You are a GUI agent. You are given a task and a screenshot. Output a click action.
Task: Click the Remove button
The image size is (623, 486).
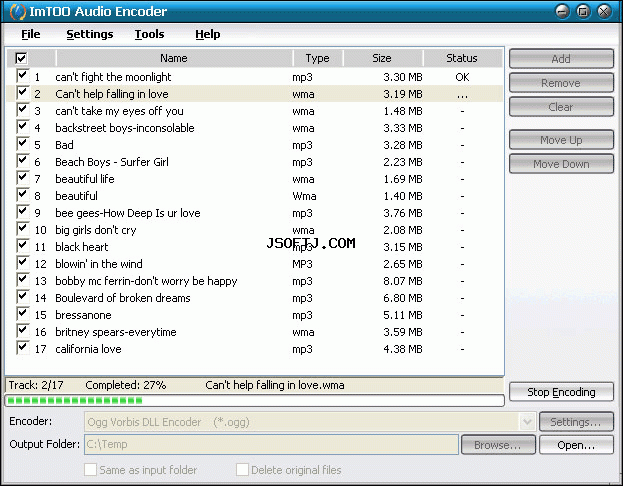[x=561, y=83]
